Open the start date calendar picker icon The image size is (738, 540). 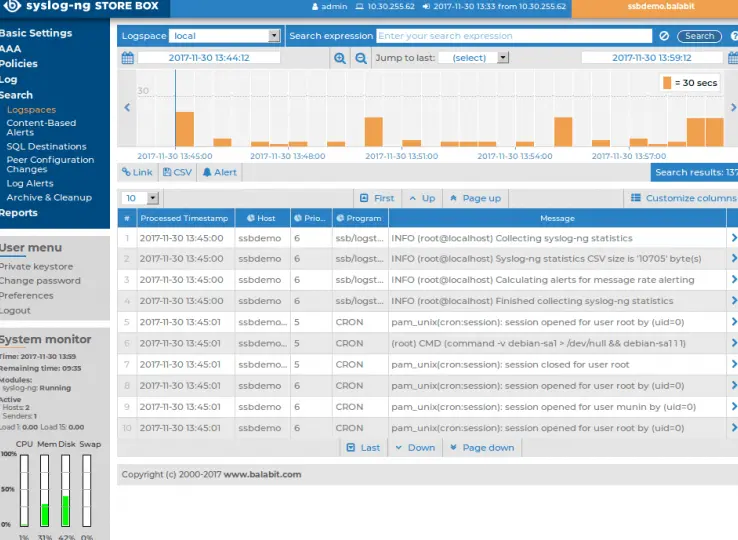[x=128, y=58]
